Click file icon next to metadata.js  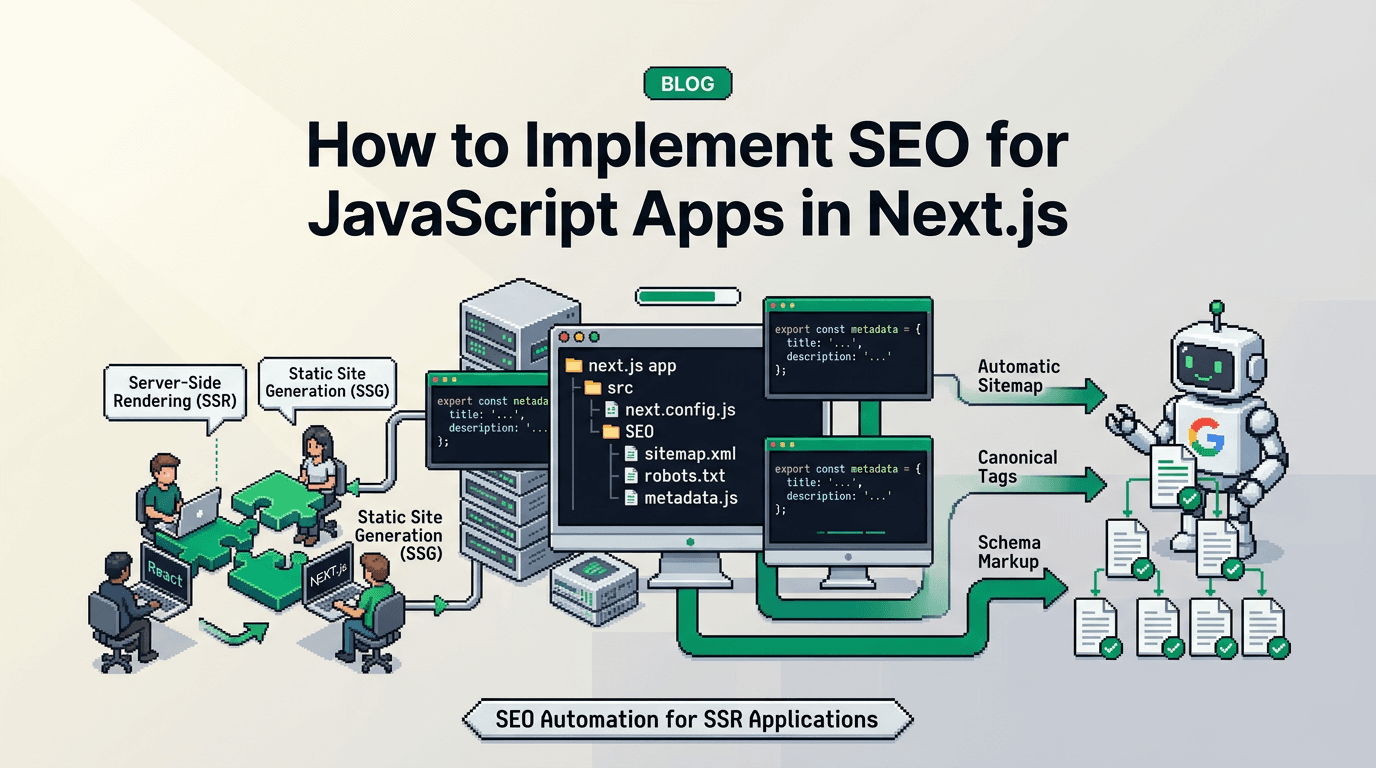[x=631, y=497]
